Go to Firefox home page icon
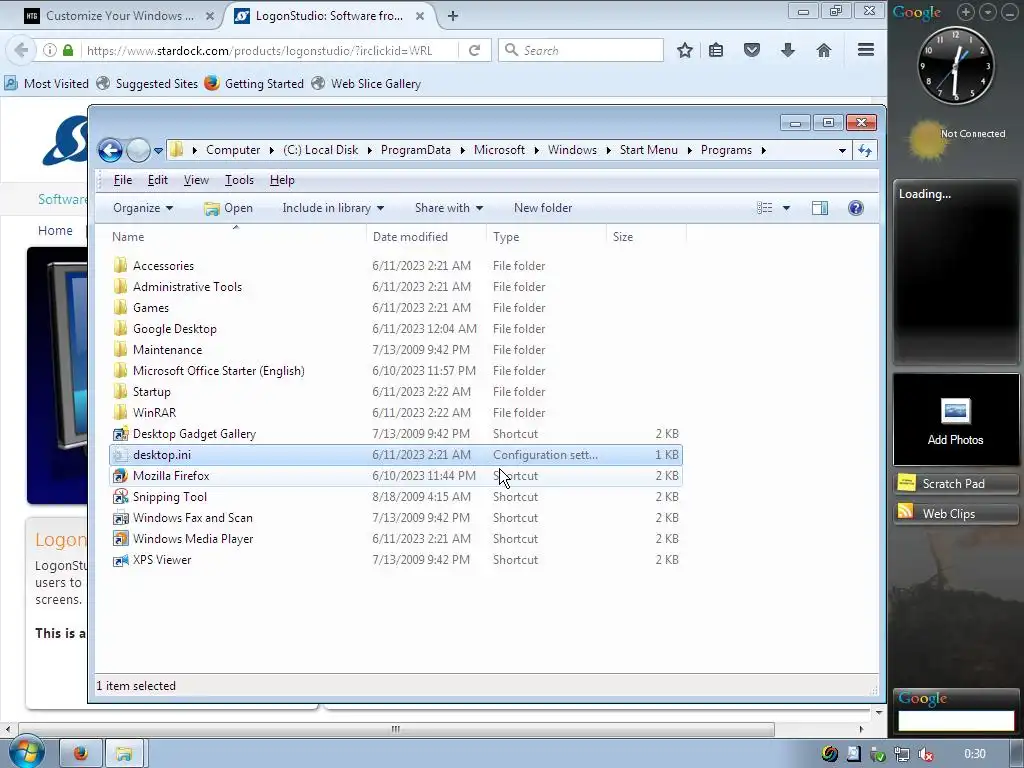 point(824,50)
